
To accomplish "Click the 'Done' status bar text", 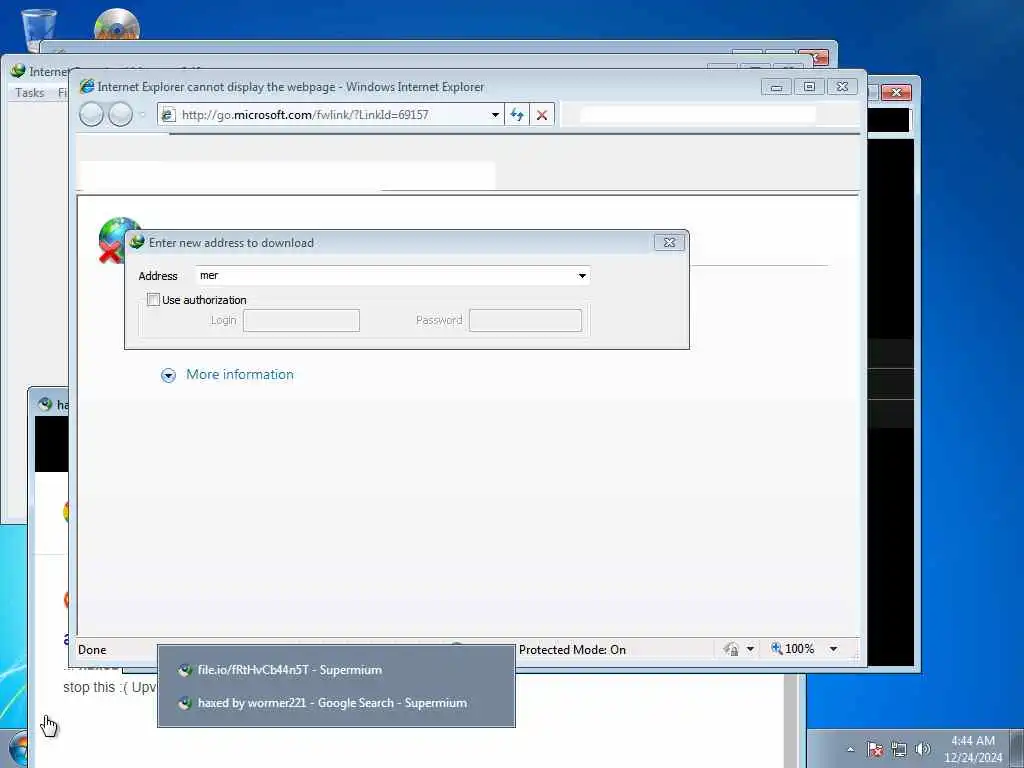I will point(92,650).
